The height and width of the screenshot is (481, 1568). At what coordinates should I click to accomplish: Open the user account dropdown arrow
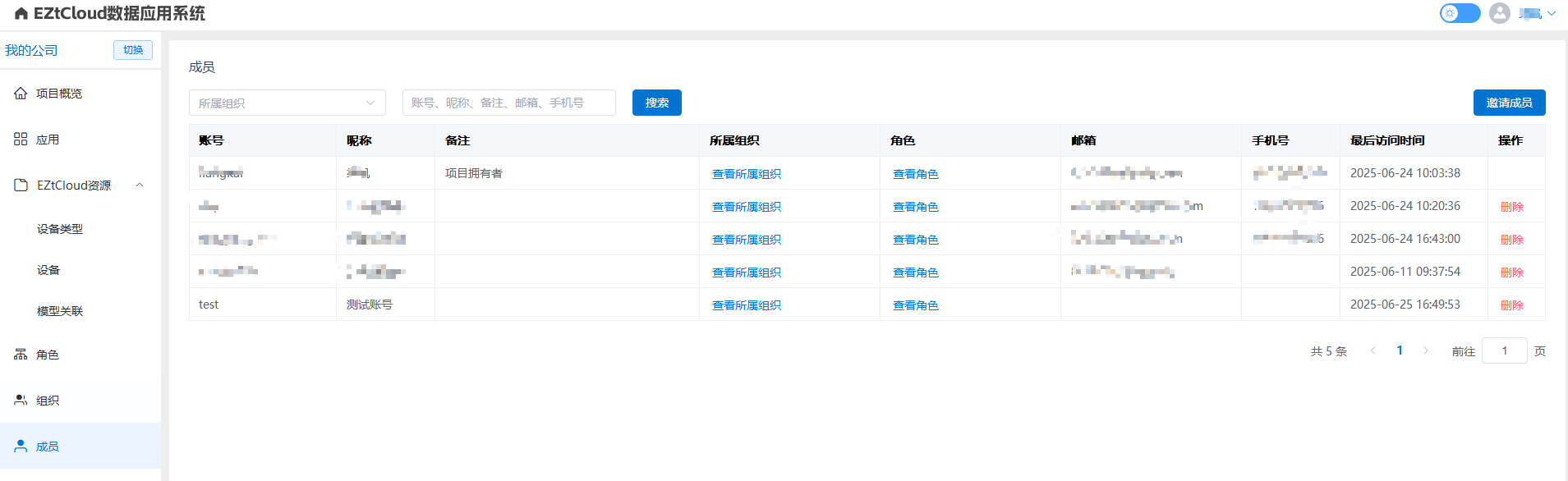(1552, 13)
